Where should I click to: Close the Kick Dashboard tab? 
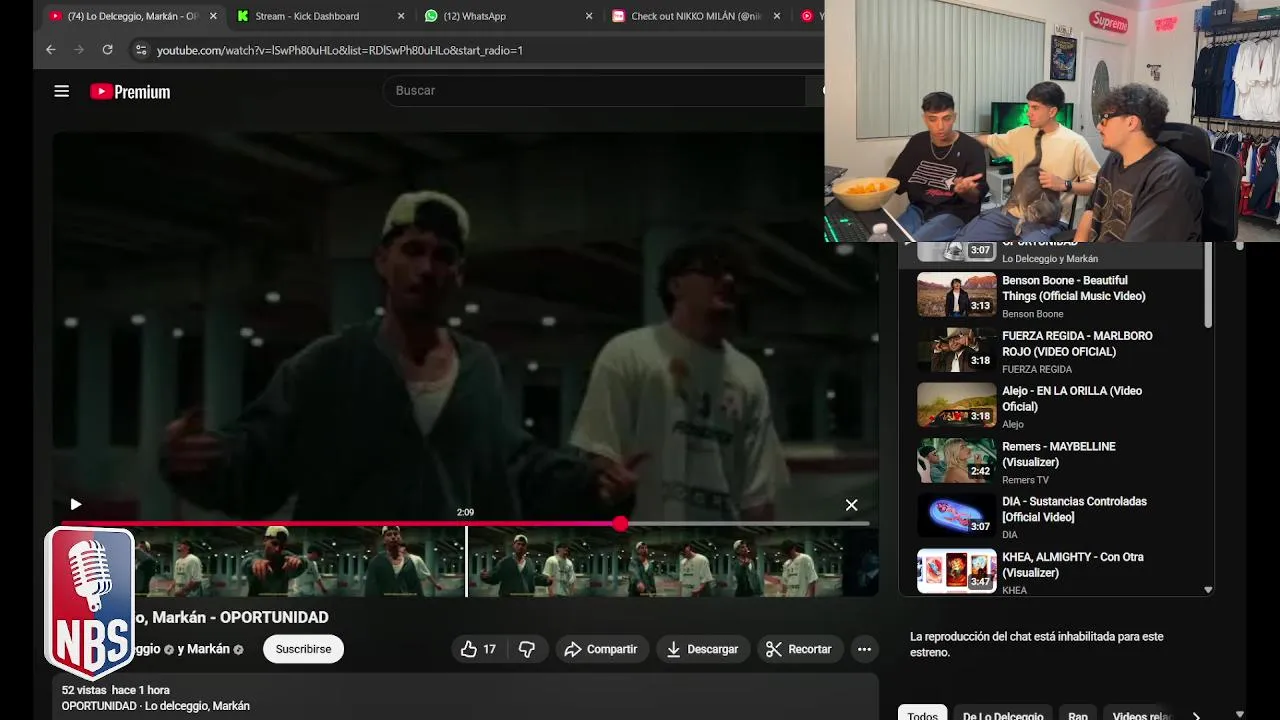tap(401, 16)
